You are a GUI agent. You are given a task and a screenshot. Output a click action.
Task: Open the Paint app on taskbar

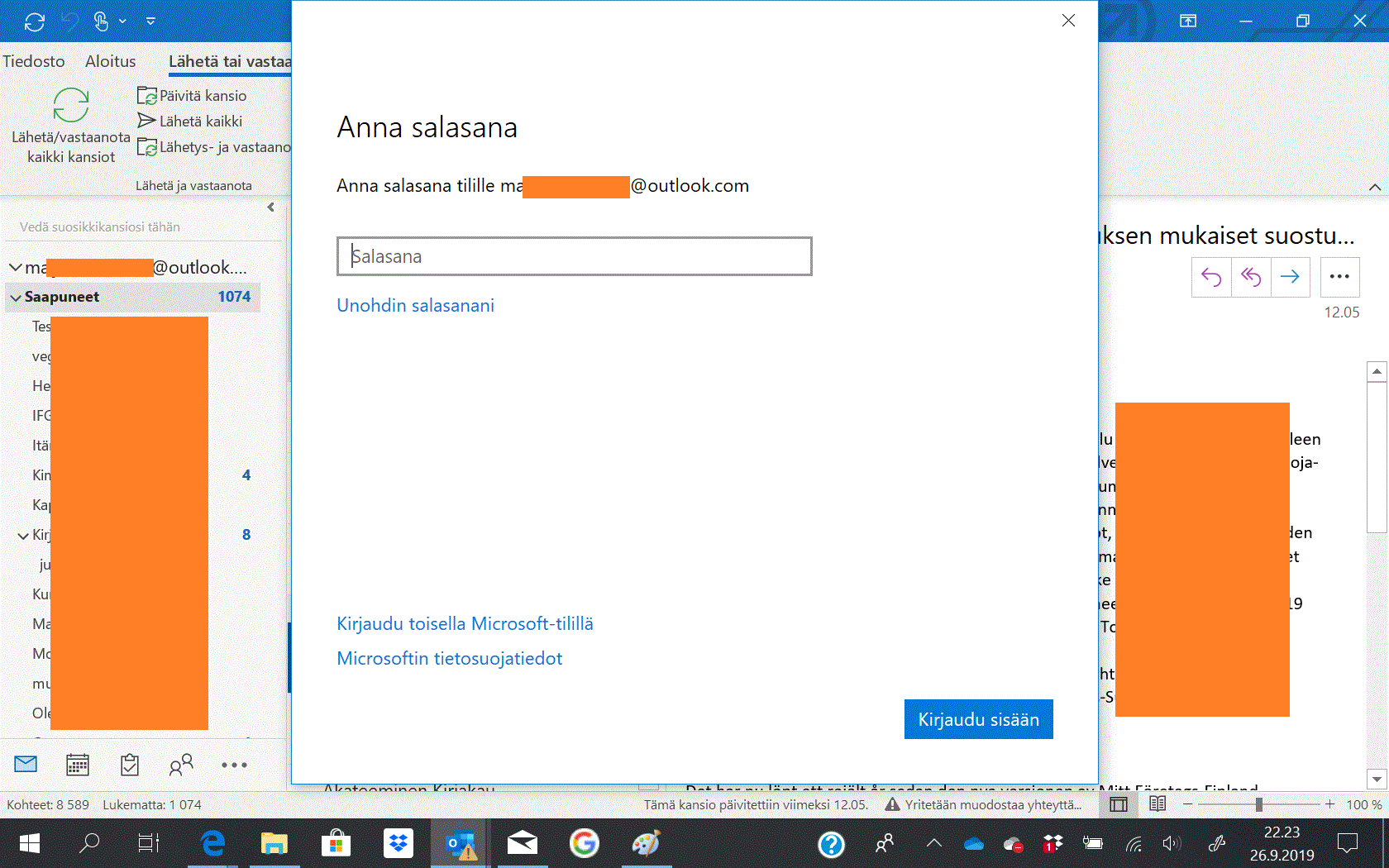tap(646, 843)
